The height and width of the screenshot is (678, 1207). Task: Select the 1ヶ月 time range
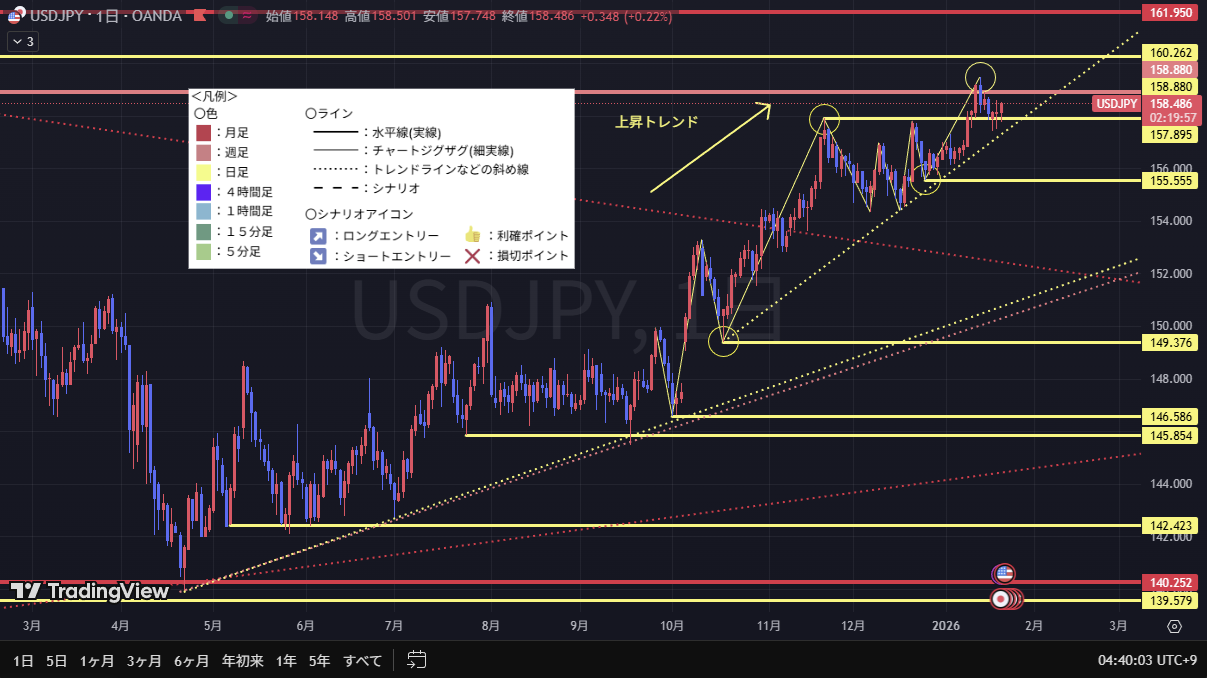(x=97, y=660)
